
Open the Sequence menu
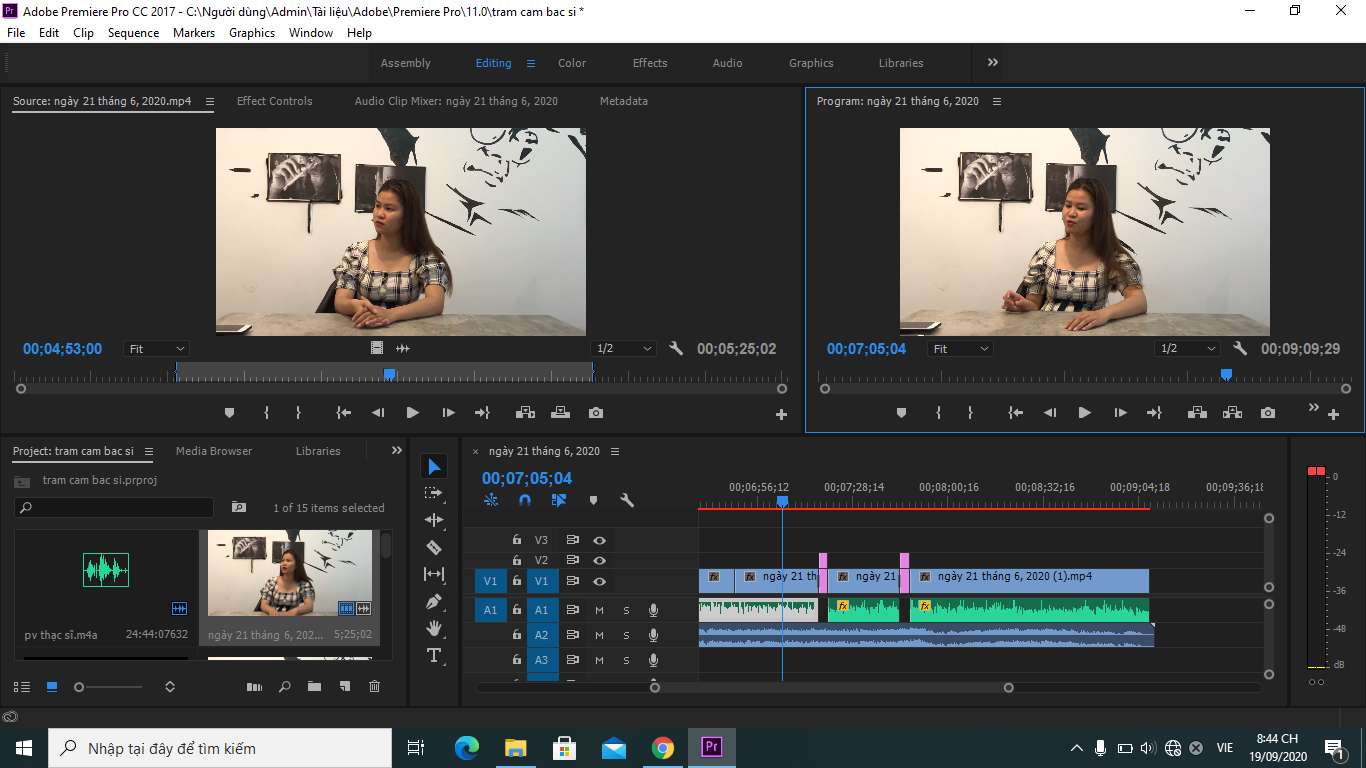click(x=133, y=33)
